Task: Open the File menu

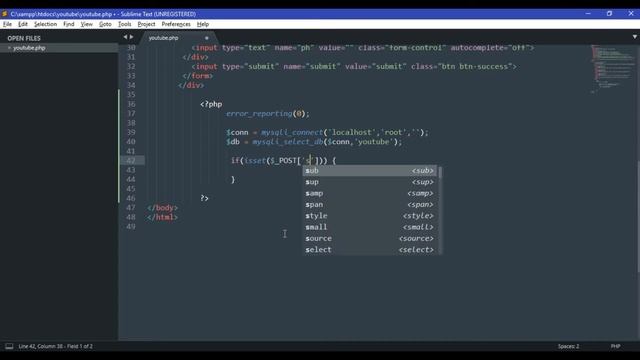Action: (7, 24)
